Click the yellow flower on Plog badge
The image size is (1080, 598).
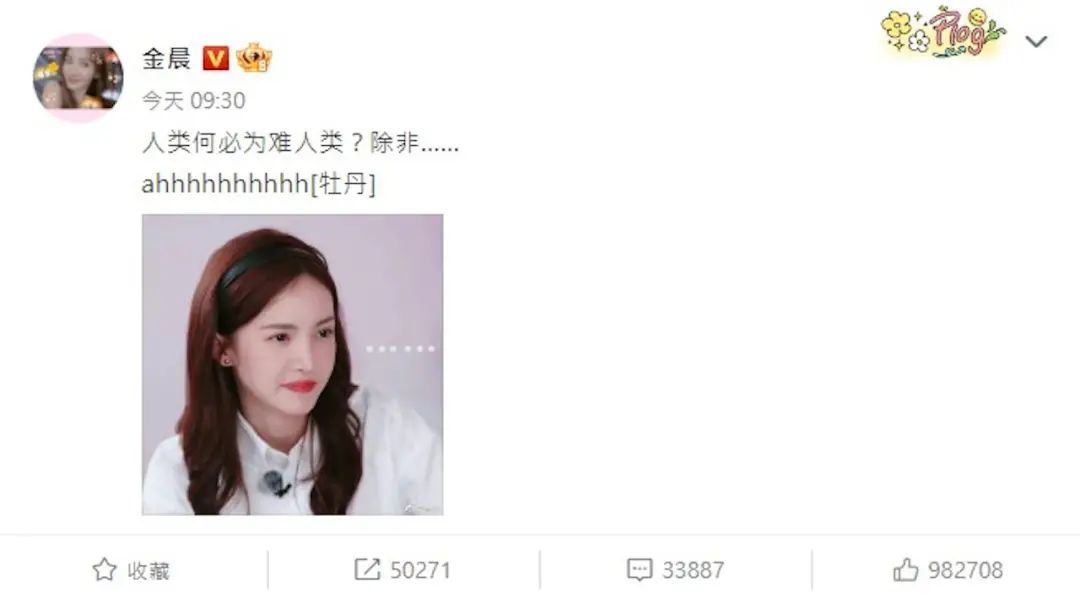pyautogui.click(x=896, y=26)
